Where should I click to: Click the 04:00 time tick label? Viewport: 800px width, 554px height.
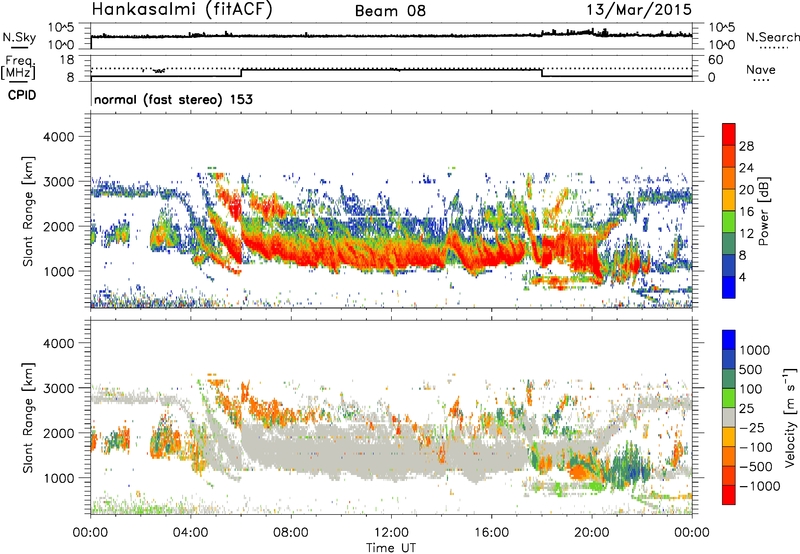(x=190, y=533)
